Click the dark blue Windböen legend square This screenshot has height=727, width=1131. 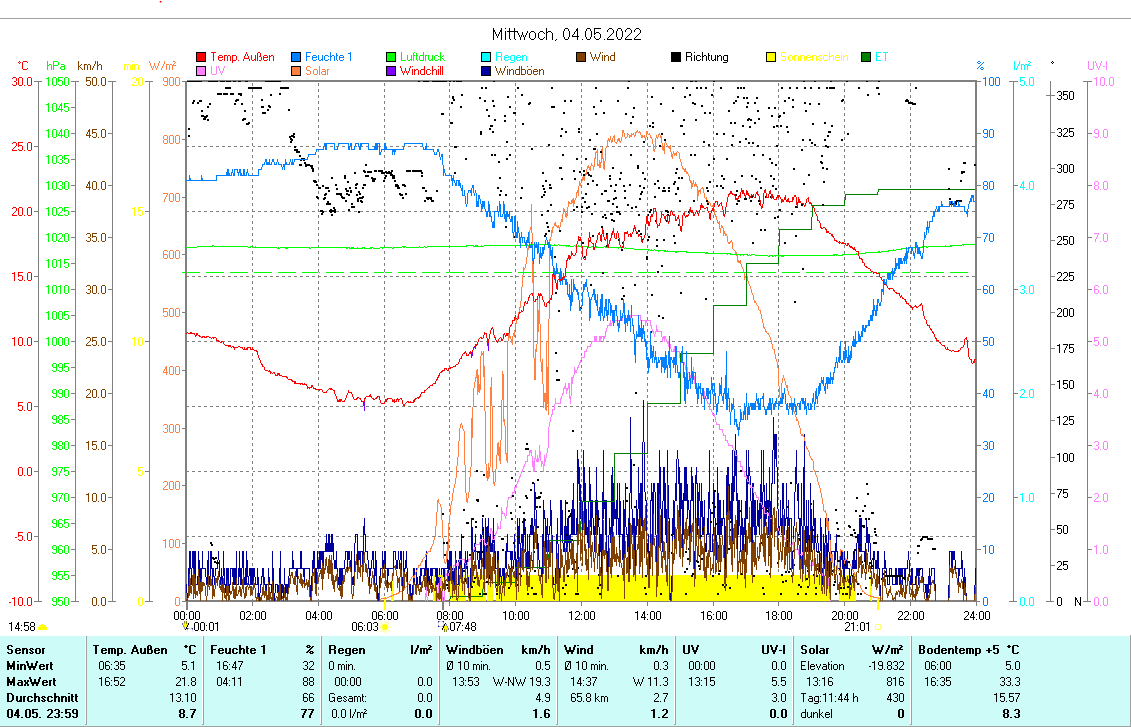[x=487, y=72]
